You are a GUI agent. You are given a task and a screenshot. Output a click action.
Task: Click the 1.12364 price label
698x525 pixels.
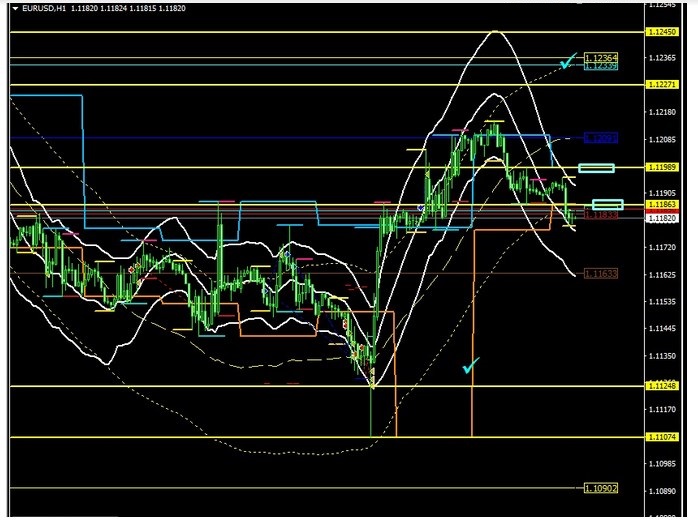click(600, 58)
